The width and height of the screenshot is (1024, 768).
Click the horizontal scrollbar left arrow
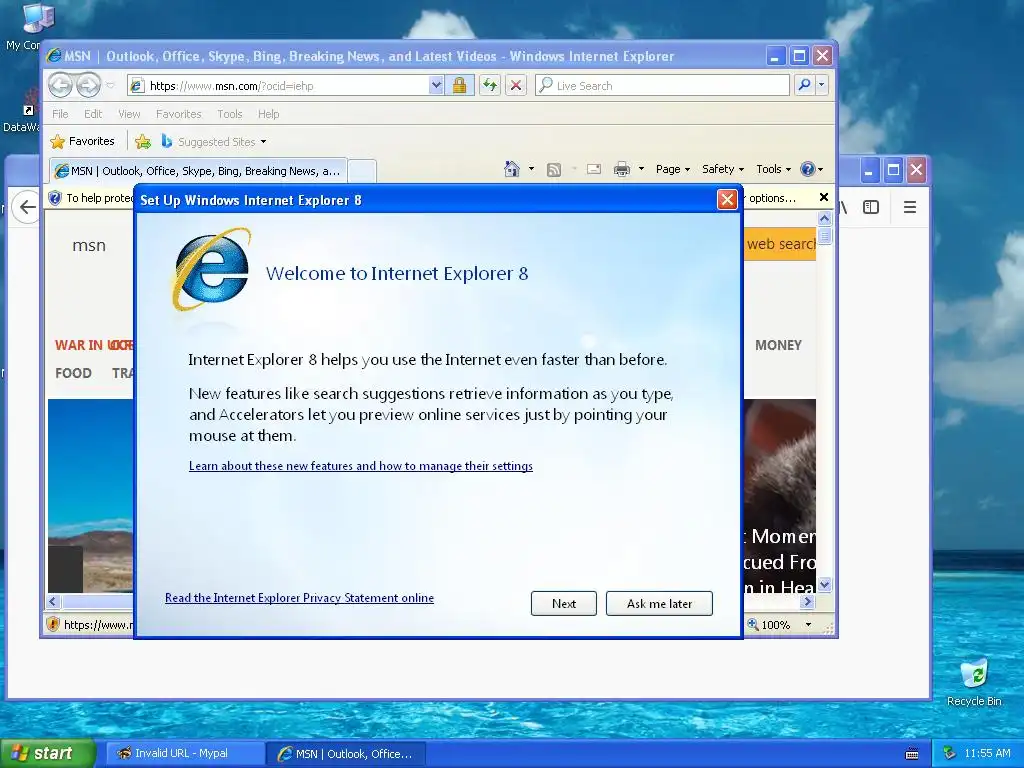click(54, 601)
